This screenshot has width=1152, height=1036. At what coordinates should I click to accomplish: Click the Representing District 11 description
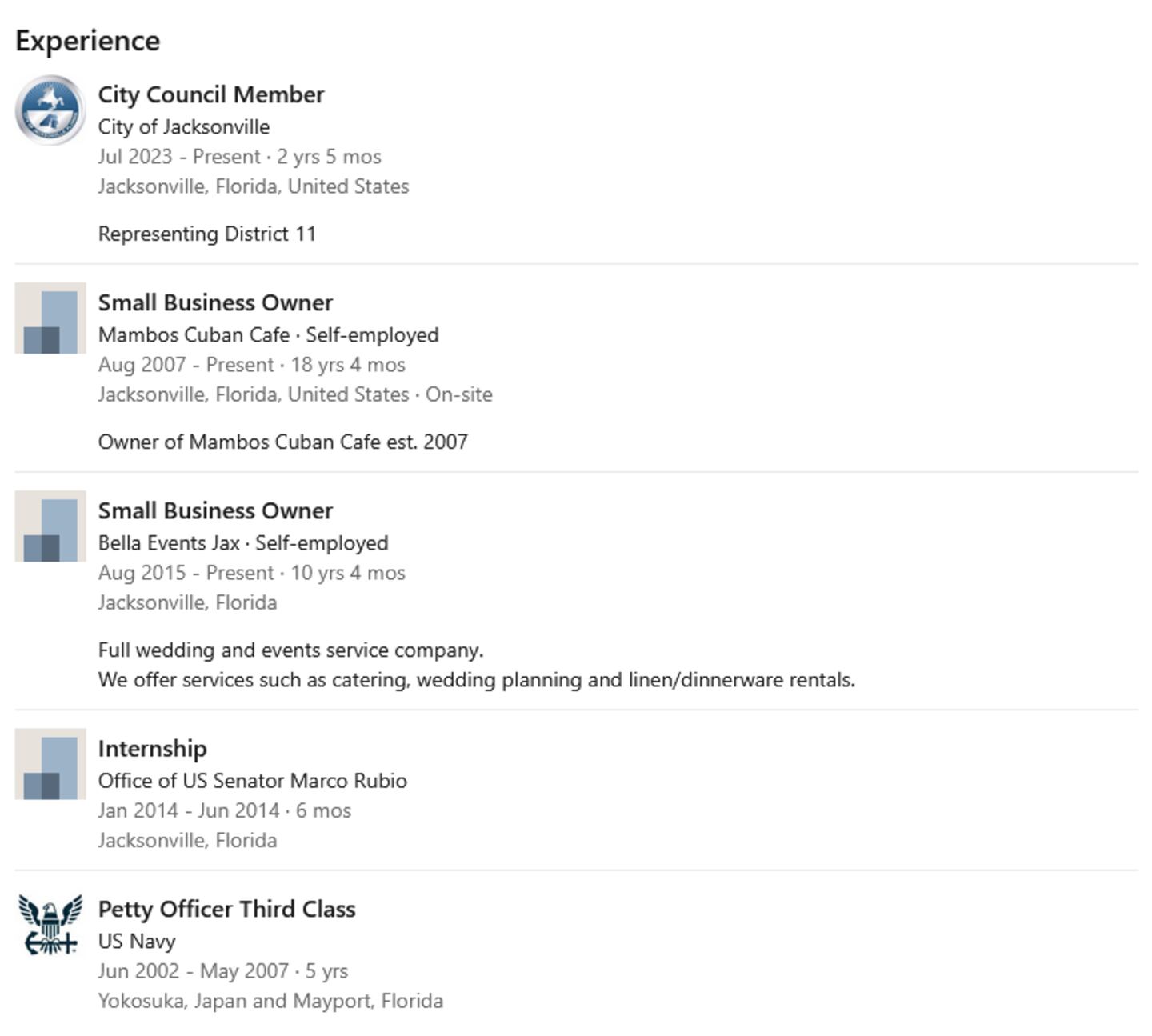[x=207, y=234]
